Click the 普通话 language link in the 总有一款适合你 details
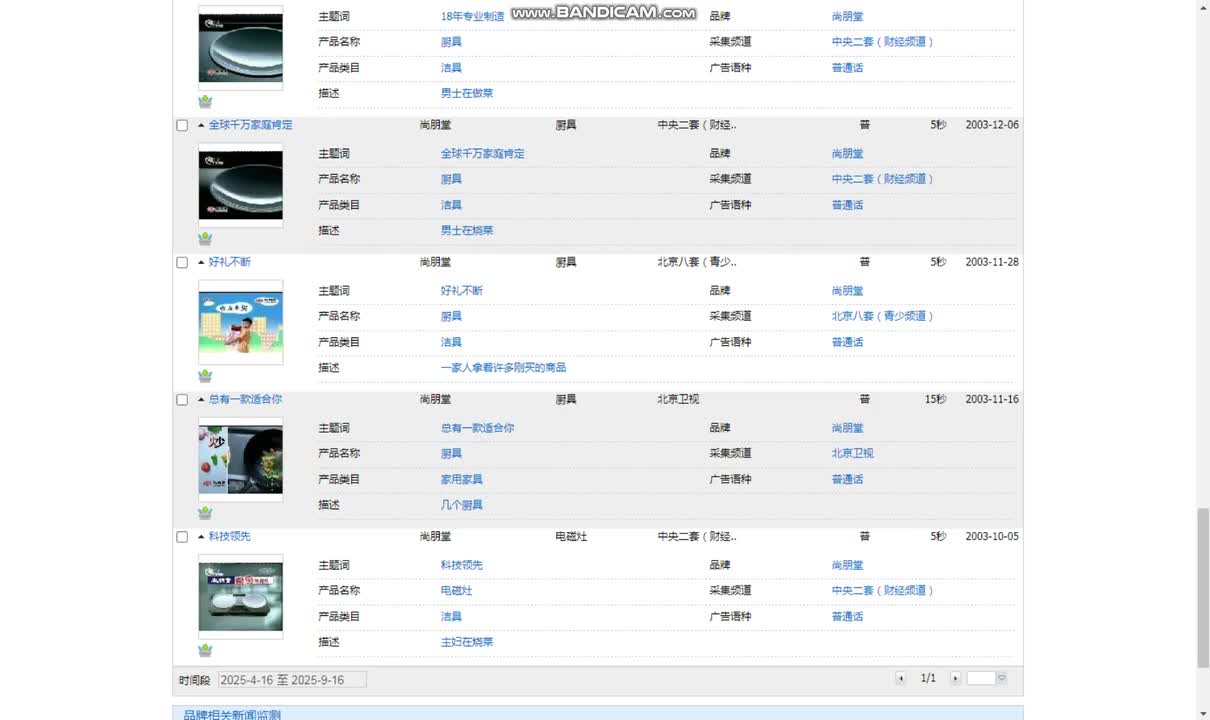Image resolution: width=1210 pixels, height=720 pixels. 847,479
